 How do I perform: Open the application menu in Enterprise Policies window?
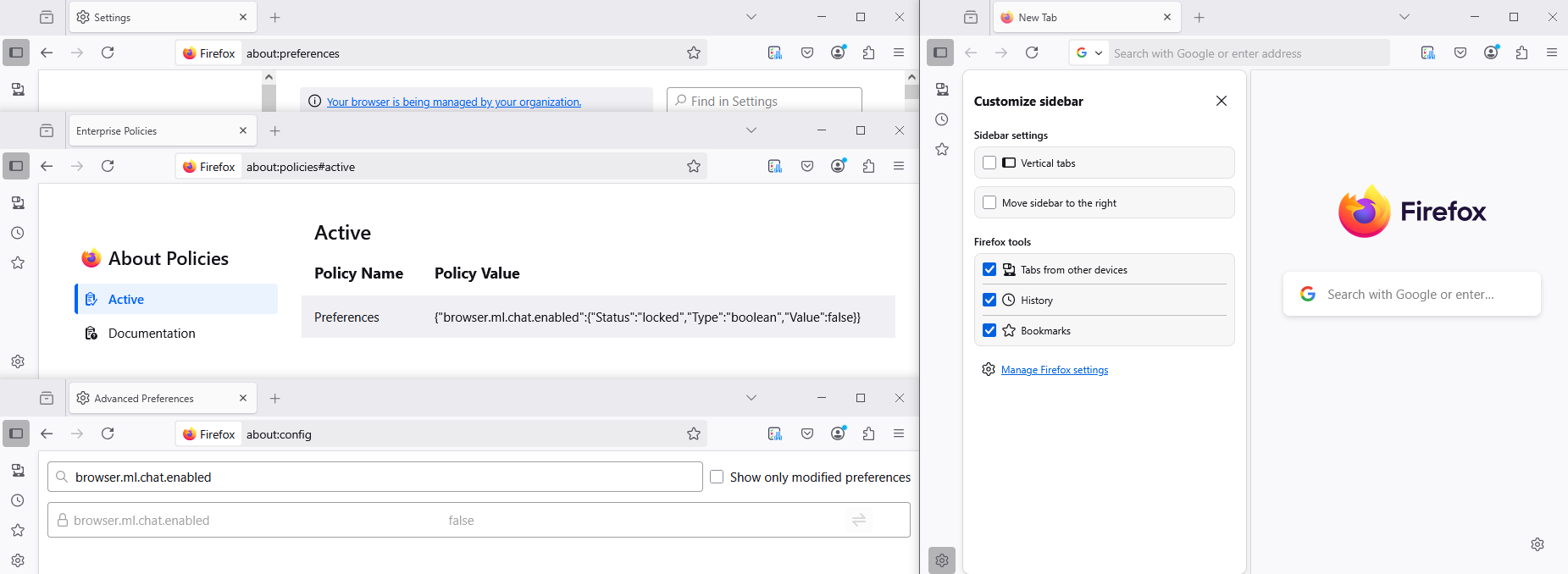(899, 166)
